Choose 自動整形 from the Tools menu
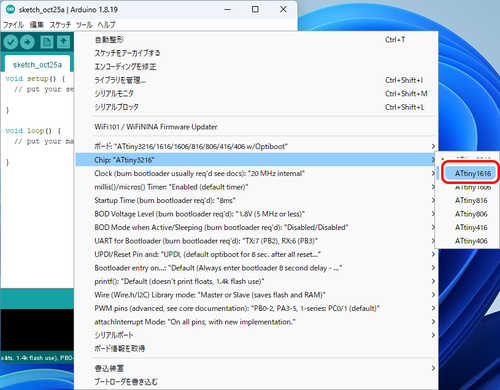 (x=256, y=40)
